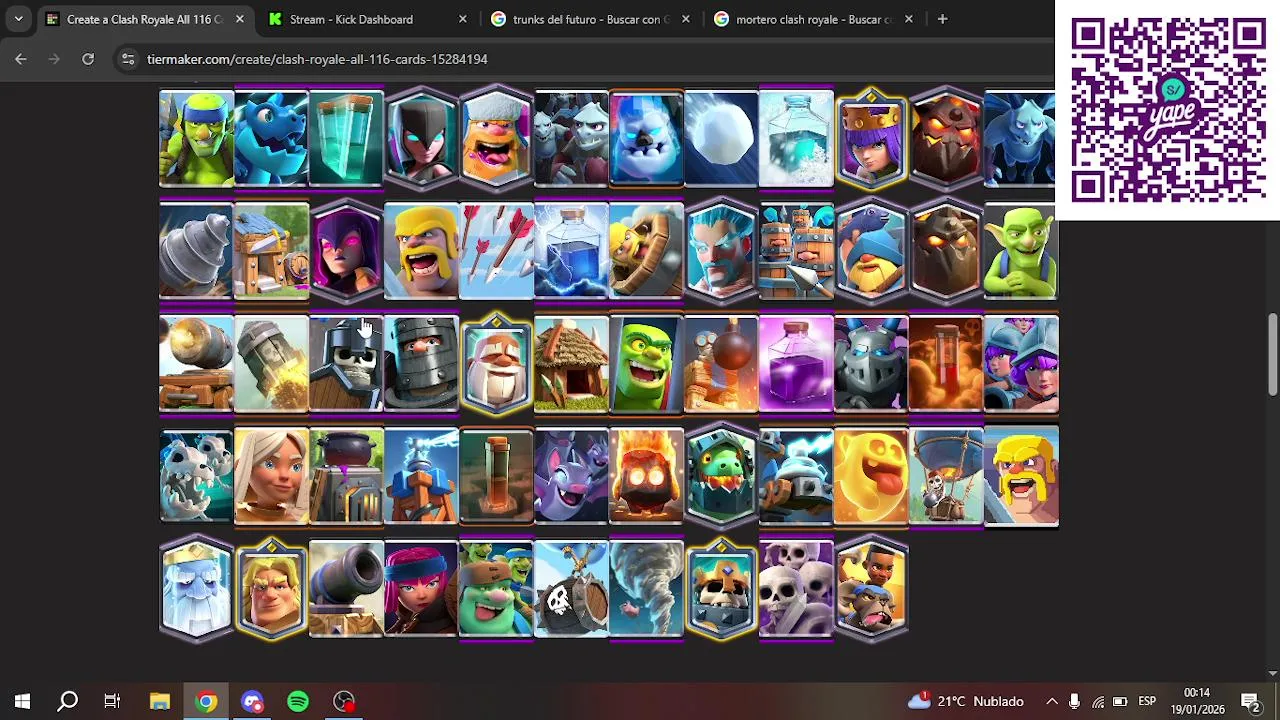Viewport: 1280px width, 720px height.
Task: Click the Tornado spell card
Action: (646, 589)
